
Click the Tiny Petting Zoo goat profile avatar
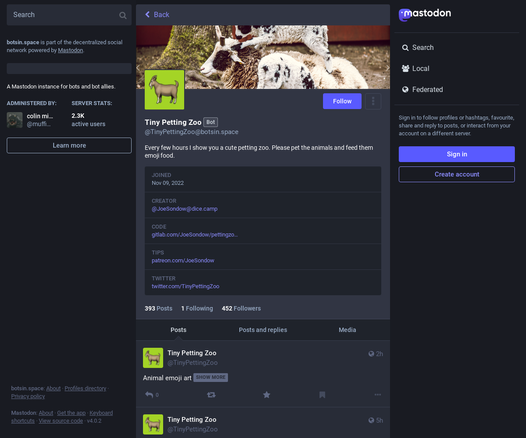164,90
